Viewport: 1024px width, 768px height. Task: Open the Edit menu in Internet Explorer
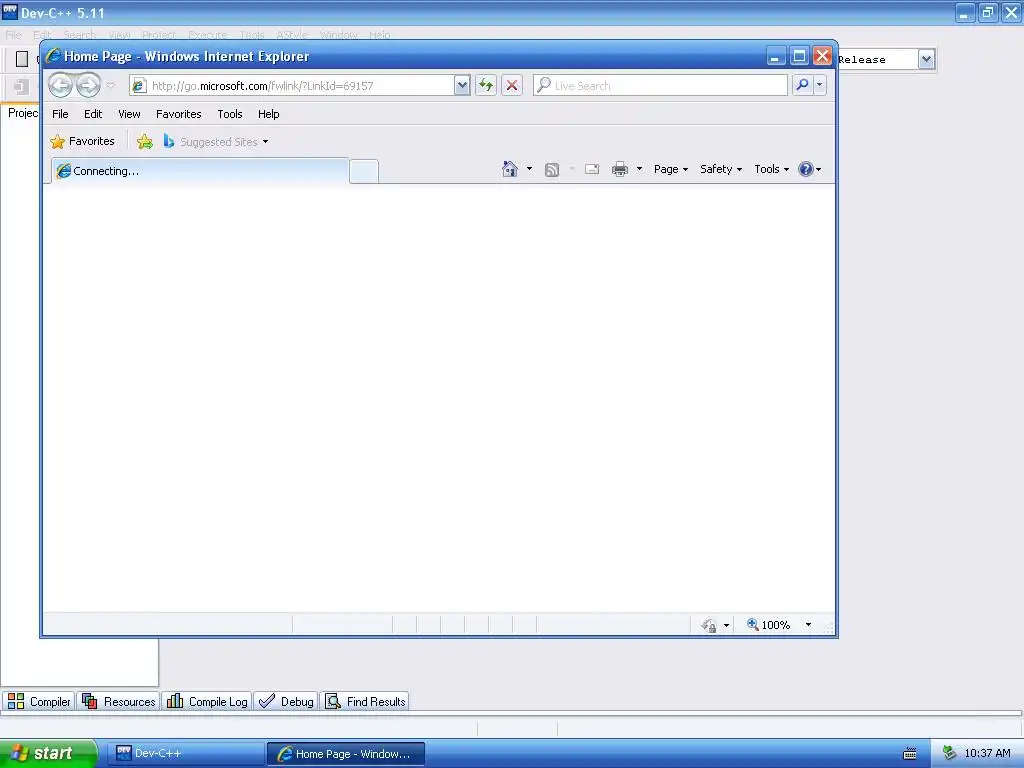coord(93,114)
